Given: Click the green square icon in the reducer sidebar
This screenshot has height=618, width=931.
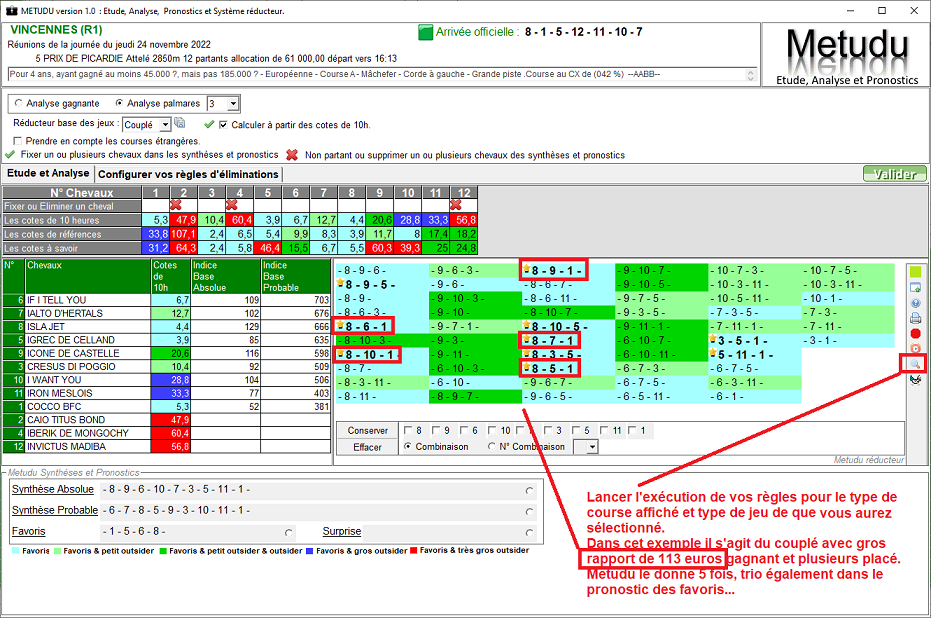Looking at the screenshot, I should (x=915, y=272).
